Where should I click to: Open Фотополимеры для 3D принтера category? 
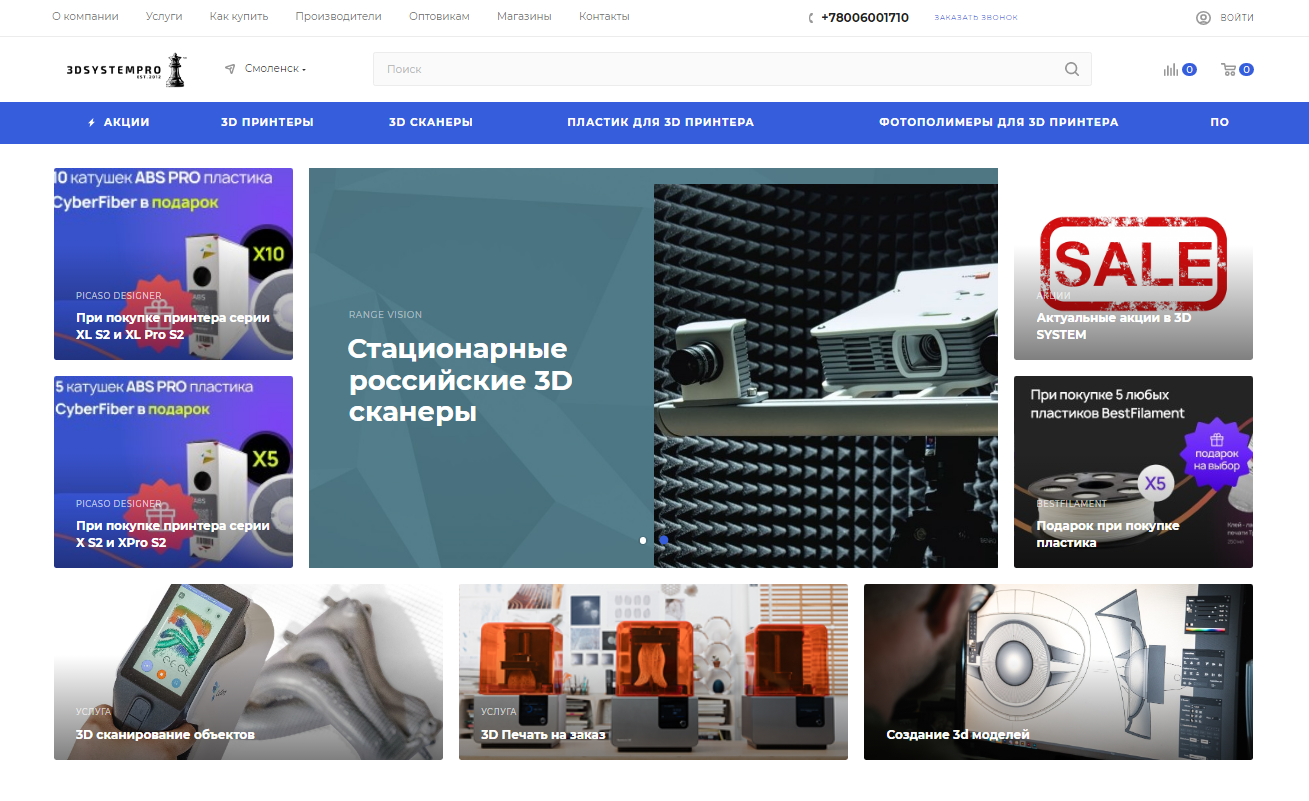click(998, 122)
